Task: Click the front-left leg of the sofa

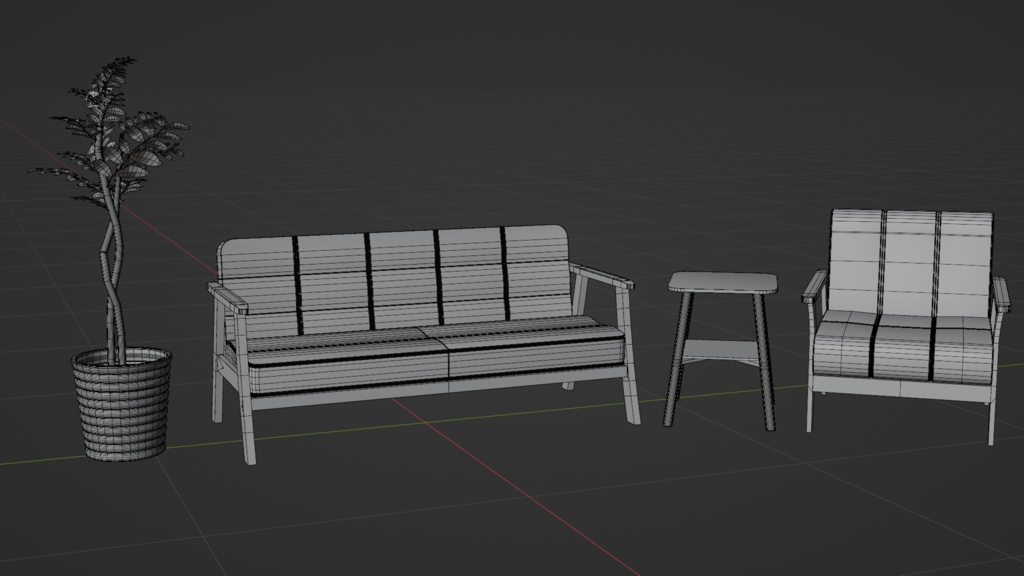Action: coord(245,420)
